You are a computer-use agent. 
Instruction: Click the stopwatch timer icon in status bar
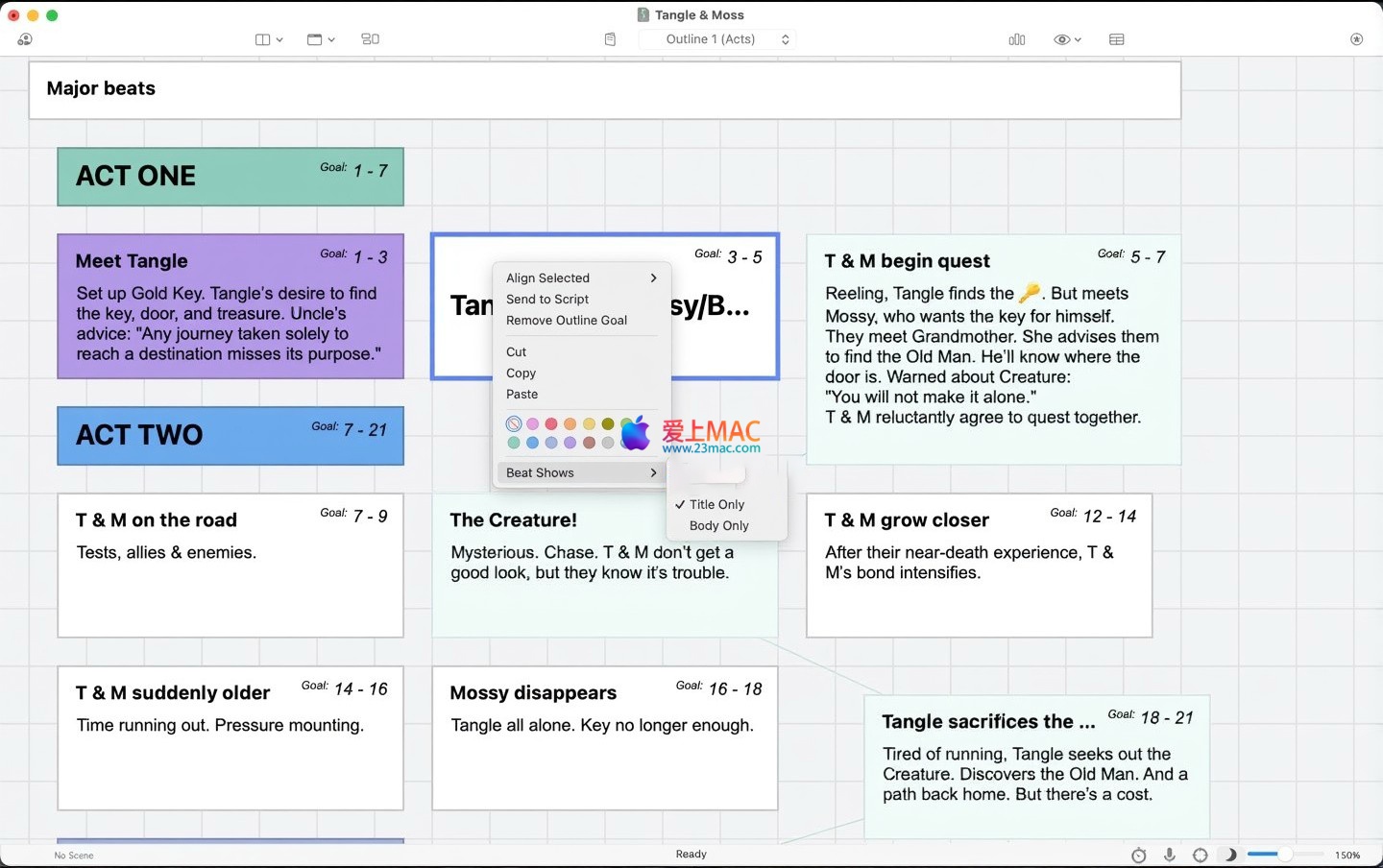point(1139,855)
